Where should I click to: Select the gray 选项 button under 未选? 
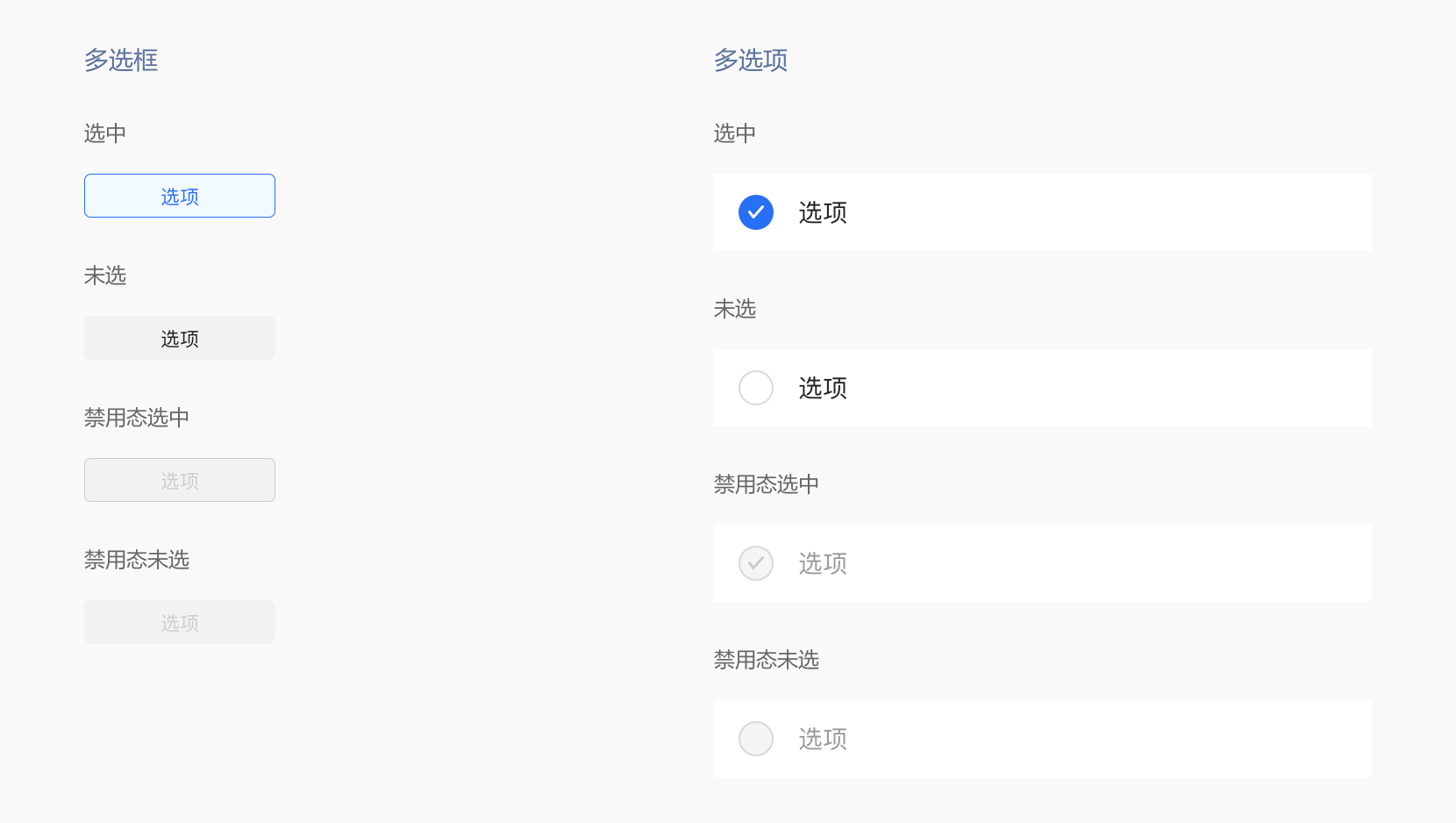click(x=179, y=338)
